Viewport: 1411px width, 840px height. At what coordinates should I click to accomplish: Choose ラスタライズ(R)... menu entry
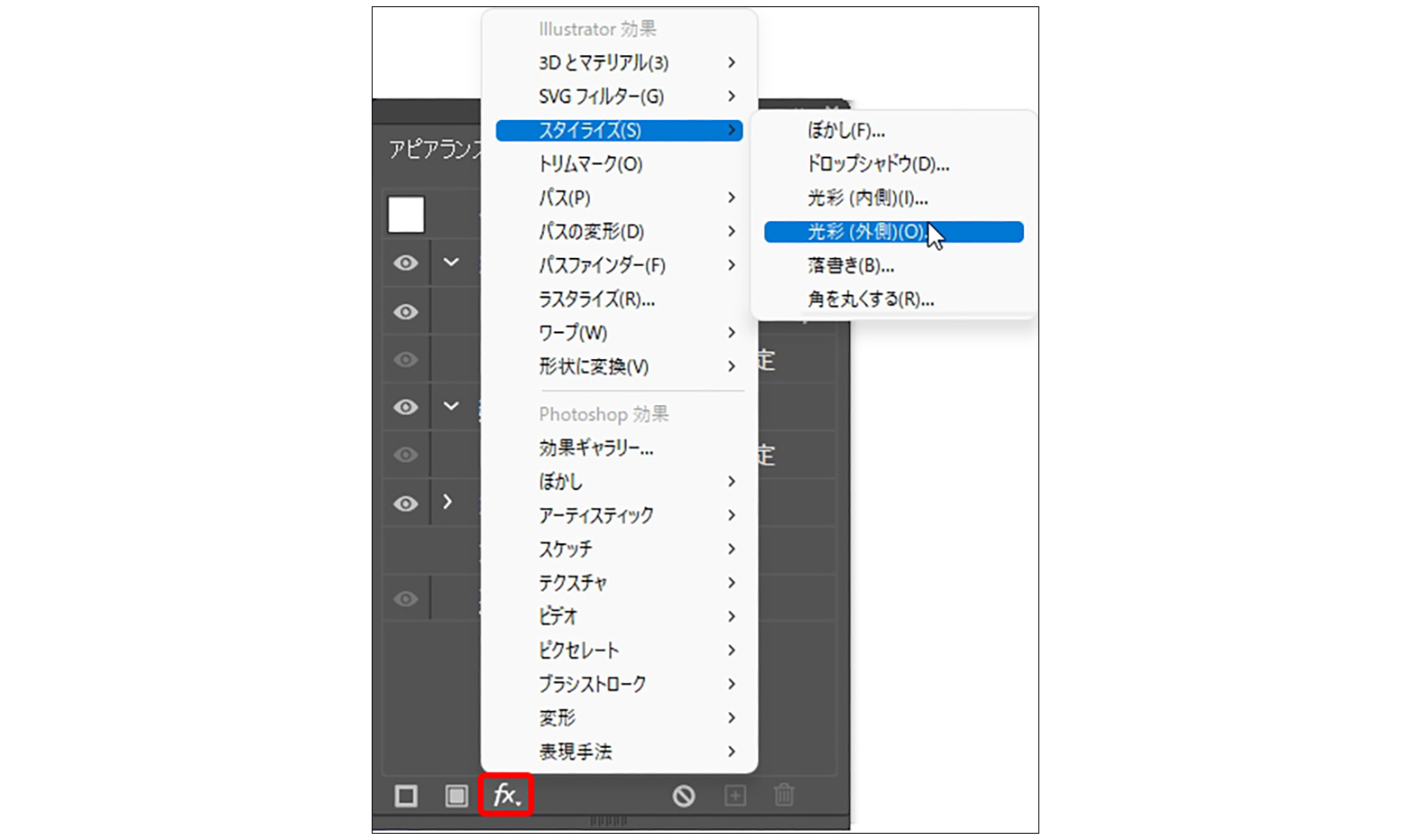pos(596,299)
